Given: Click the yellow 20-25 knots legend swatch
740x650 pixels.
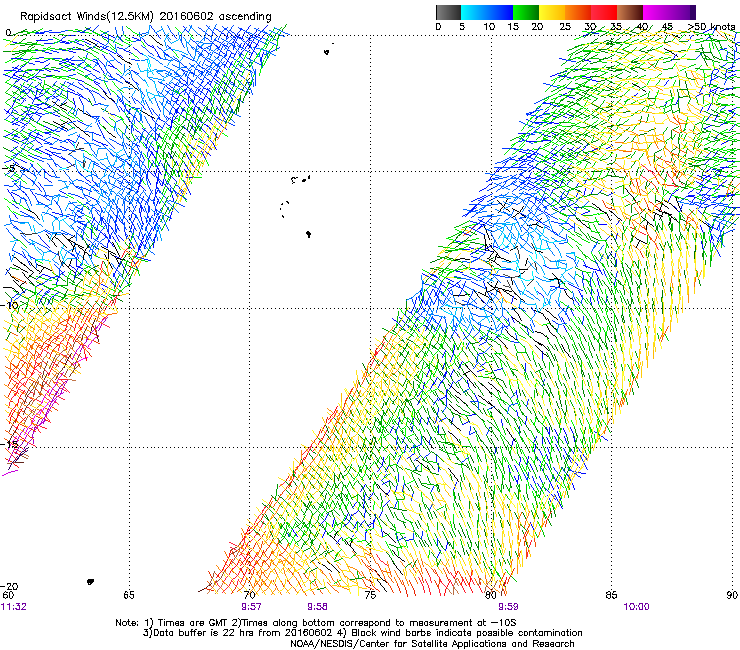Looking at the screenshot, I should (552, 12).
